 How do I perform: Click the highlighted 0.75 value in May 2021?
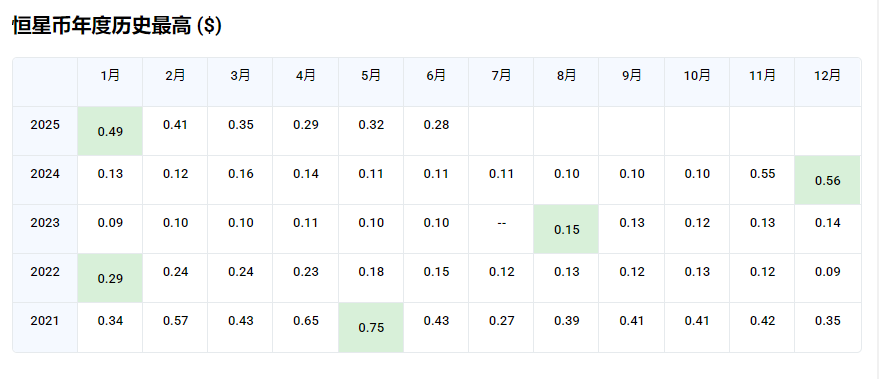371,327
